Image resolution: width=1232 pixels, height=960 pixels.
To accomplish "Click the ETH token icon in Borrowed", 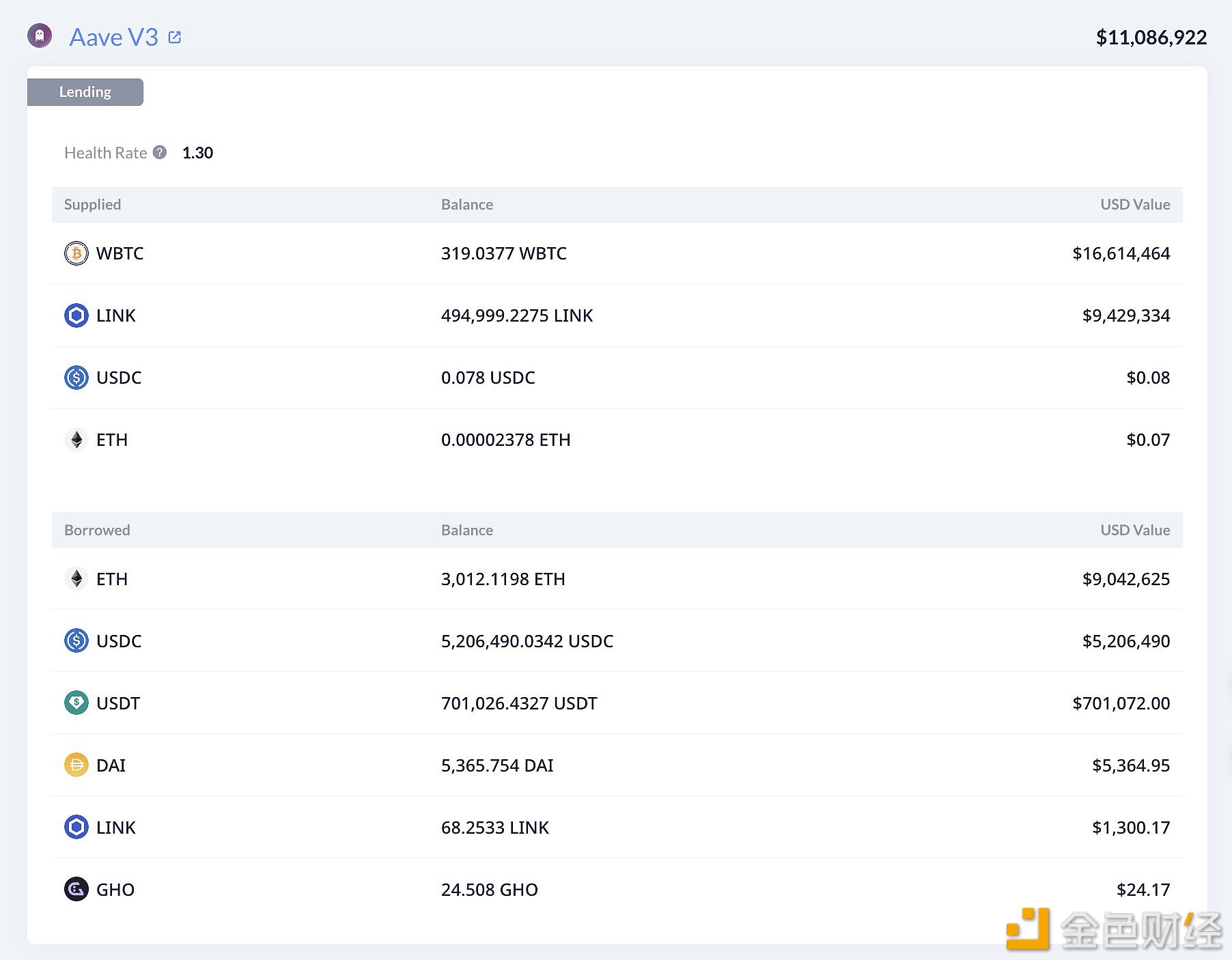I will (x=76, y=579).
